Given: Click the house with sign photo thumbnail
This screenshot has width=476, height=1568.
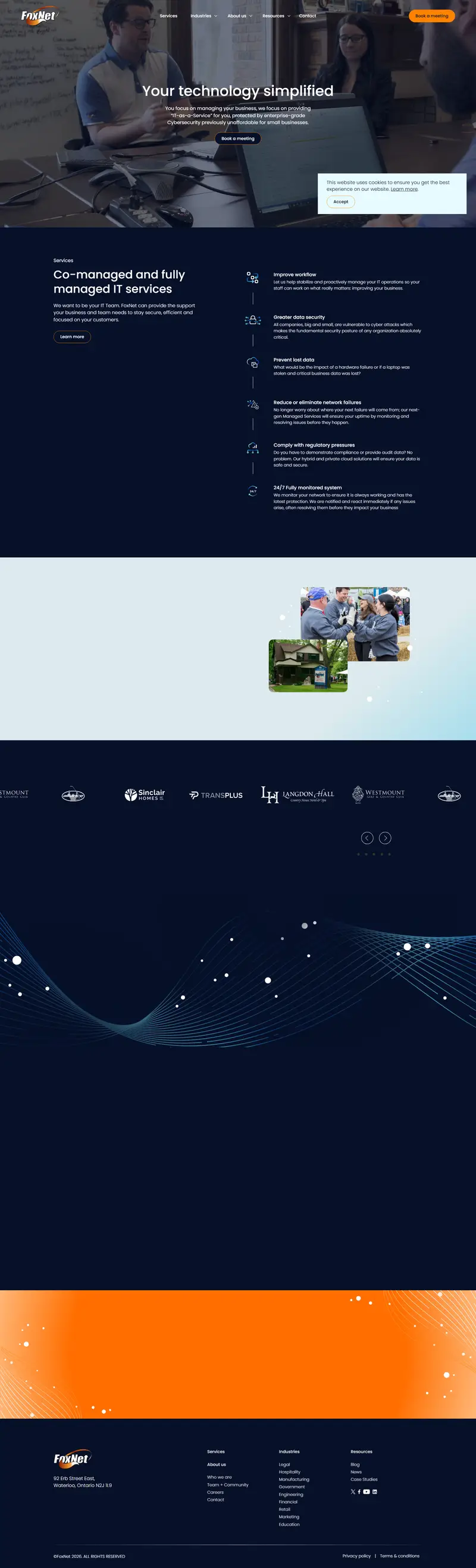Looking at the screenshot, I should pos(308,666).
